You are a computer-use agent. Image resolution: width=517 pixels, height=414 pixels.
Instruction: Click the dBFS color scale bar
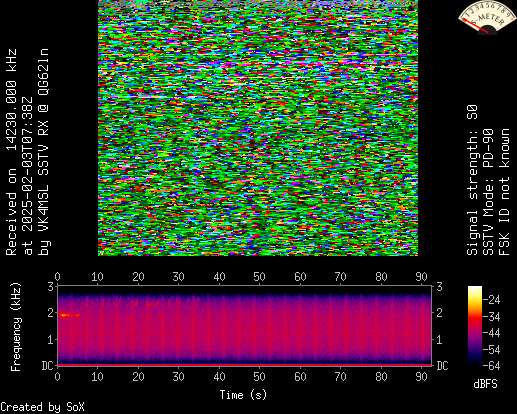(x=475, y=326)
